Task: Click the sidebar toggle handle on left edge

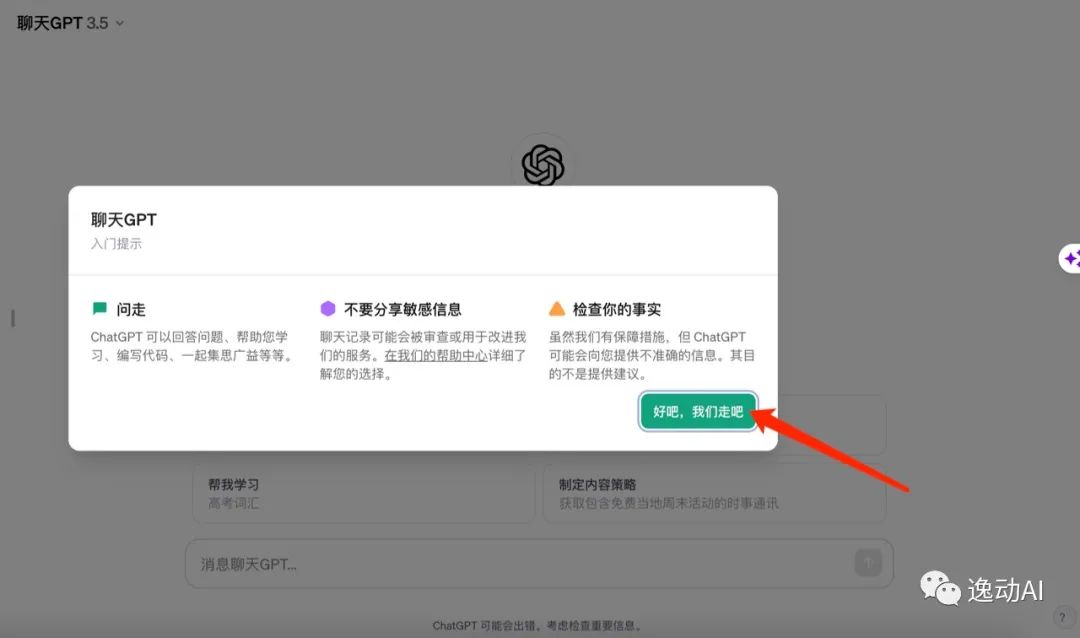Action: pyautogui.click(x=13, y=318)
